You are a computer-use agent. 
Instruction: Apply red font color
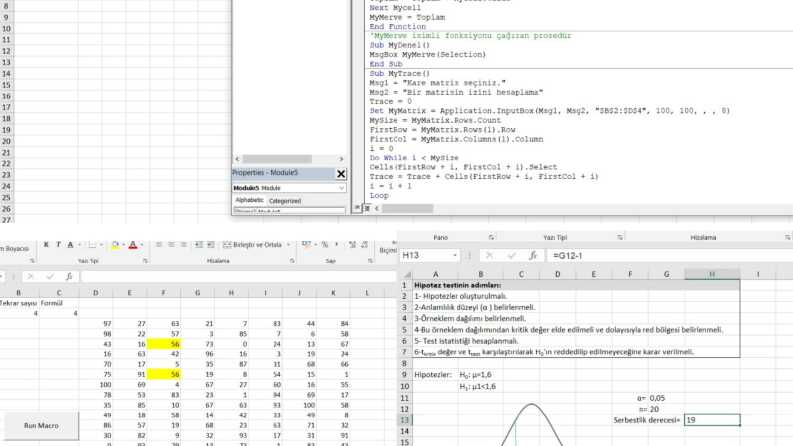tap(133, 245)
